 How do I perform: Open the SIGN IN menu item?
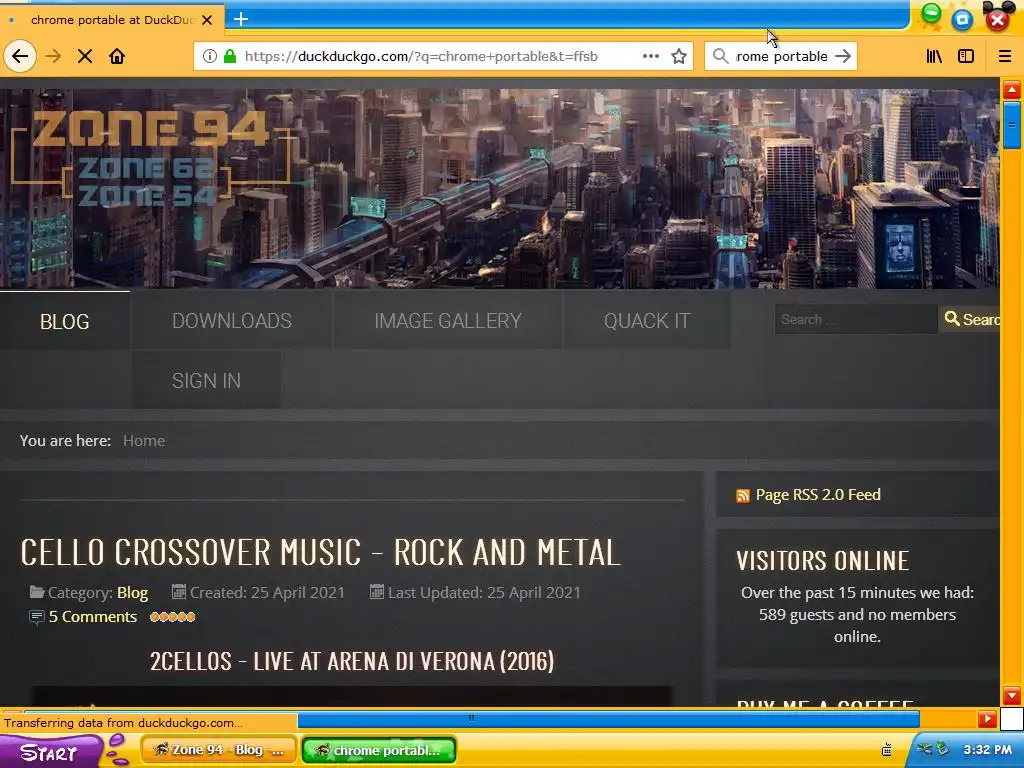point(206,381)
